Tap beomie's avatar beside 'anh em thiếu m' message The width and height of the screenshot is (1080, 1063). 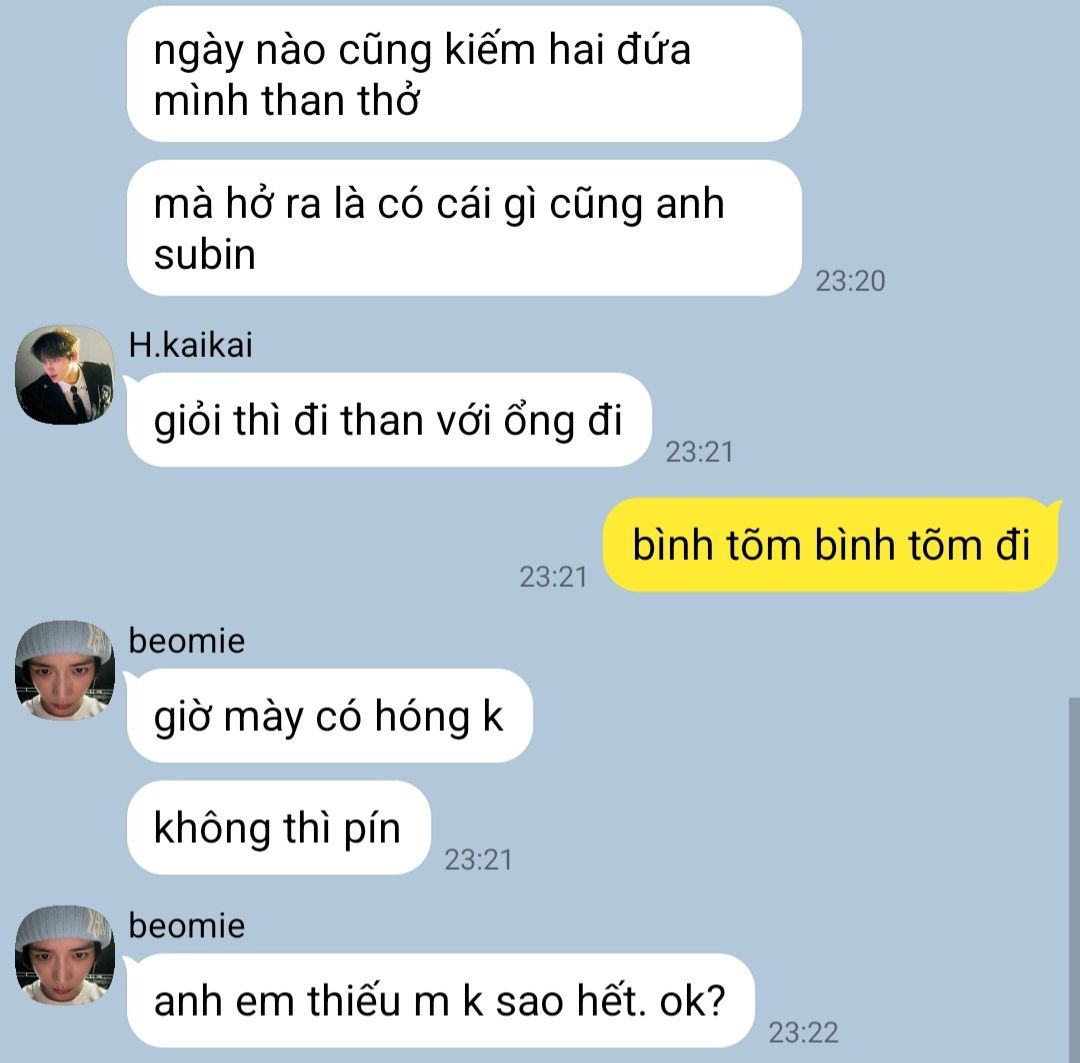coord(65,955)
